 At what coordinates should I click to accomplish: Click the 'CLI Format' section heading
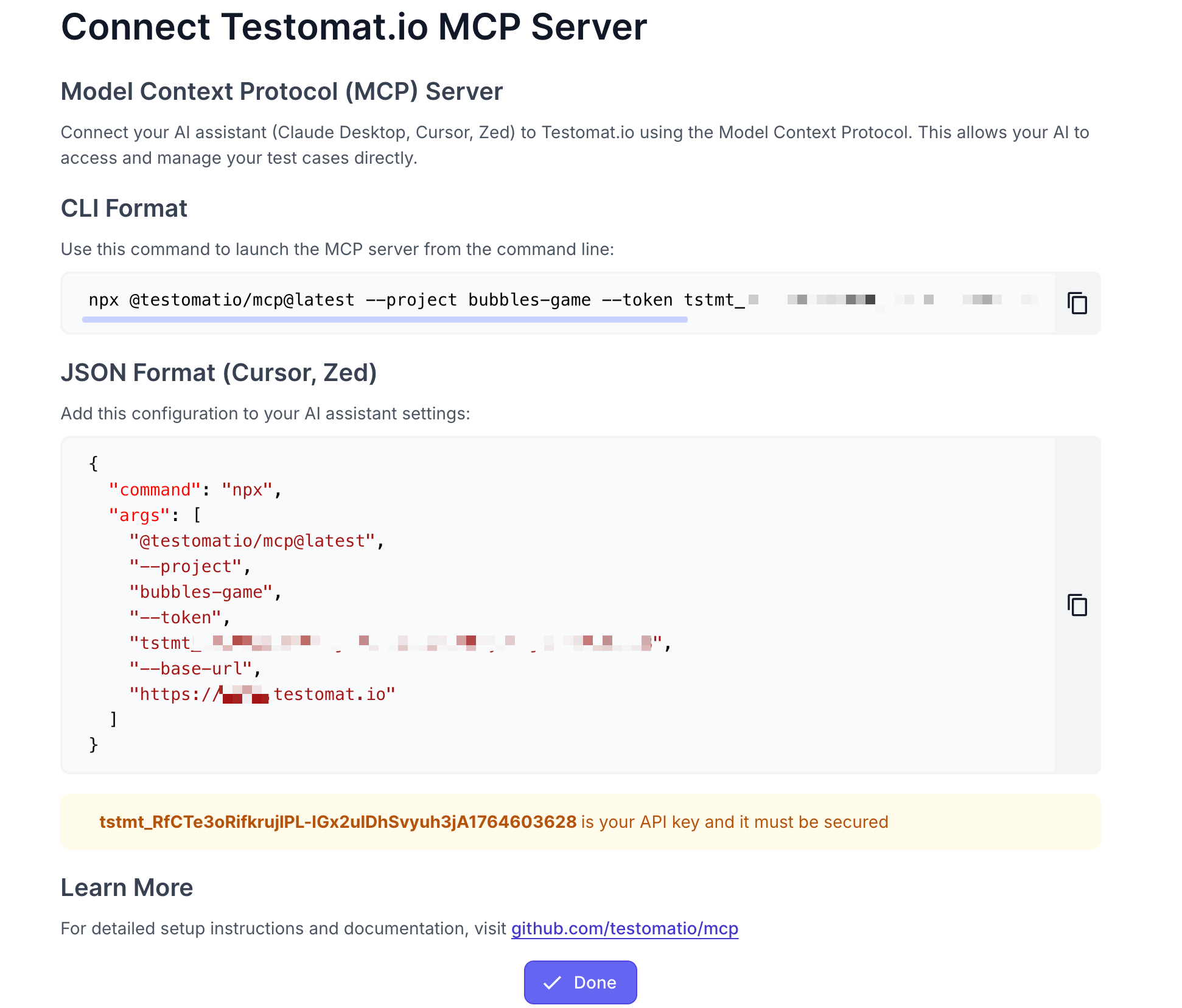click(124, 208)
